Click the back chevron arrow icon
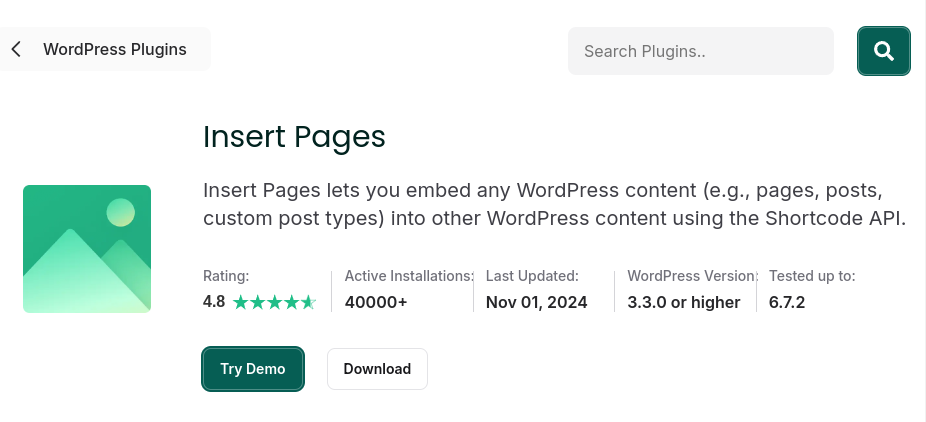The height and width of the screenshot is (422, 926). pos(16,49)
